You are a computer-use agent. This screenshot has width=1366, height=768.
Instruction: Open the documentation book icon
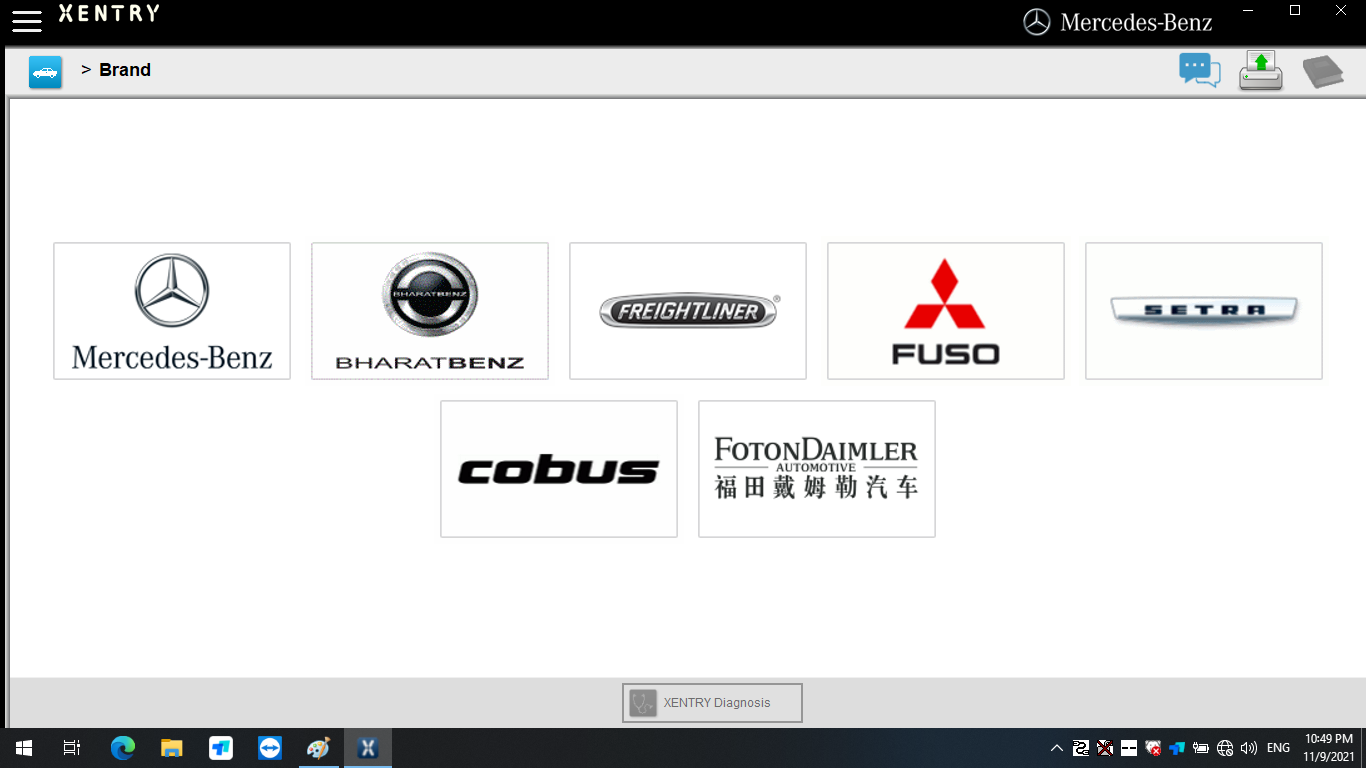(x=1324, y=70)
